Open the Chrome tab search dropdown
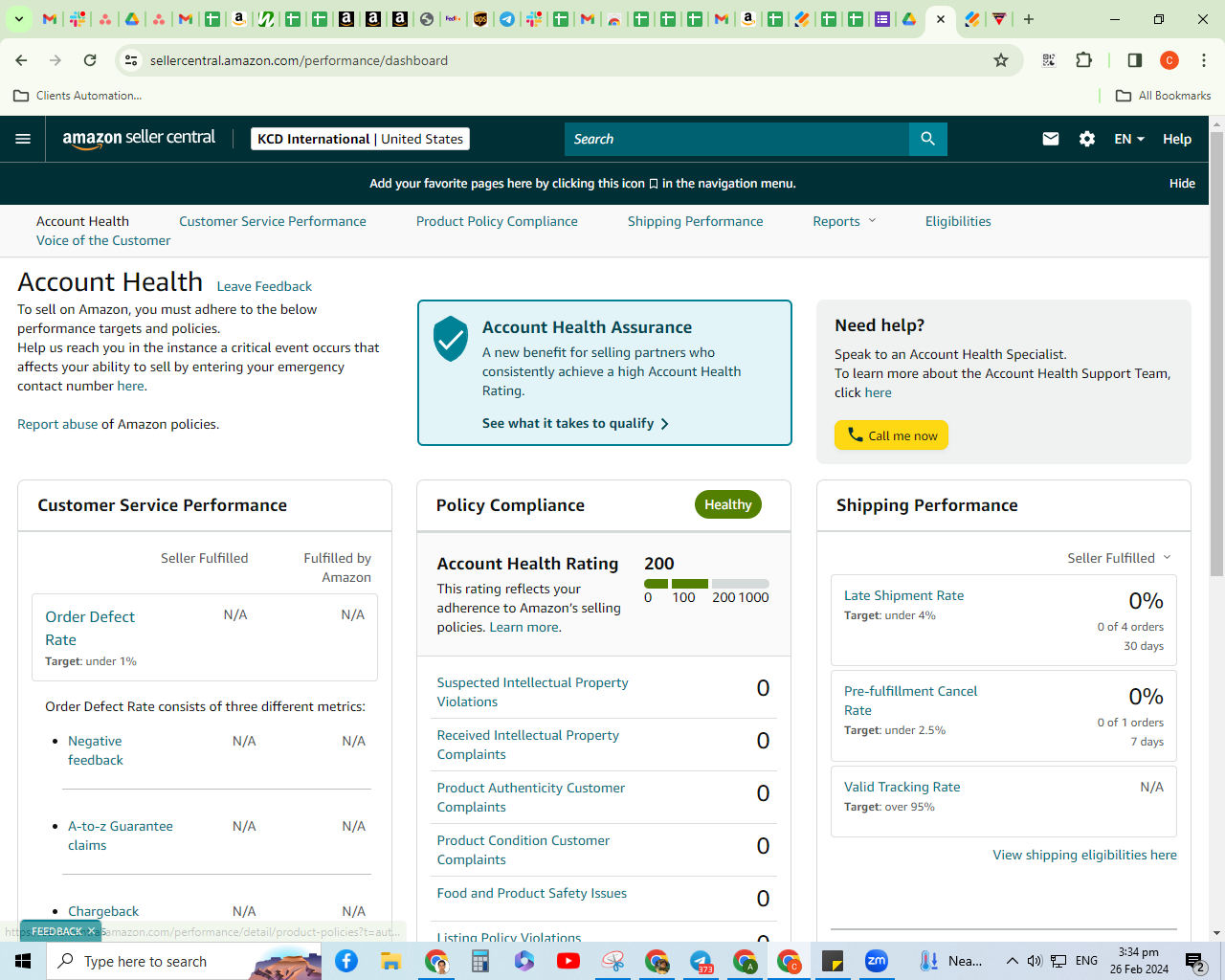 (18, 19)
